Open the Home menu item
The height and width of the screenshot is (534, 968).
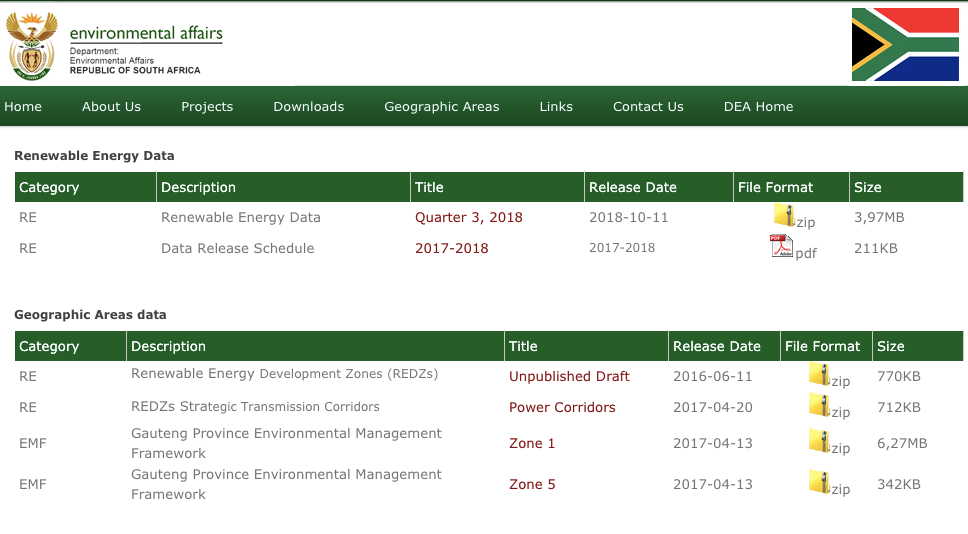click(23, 107)
